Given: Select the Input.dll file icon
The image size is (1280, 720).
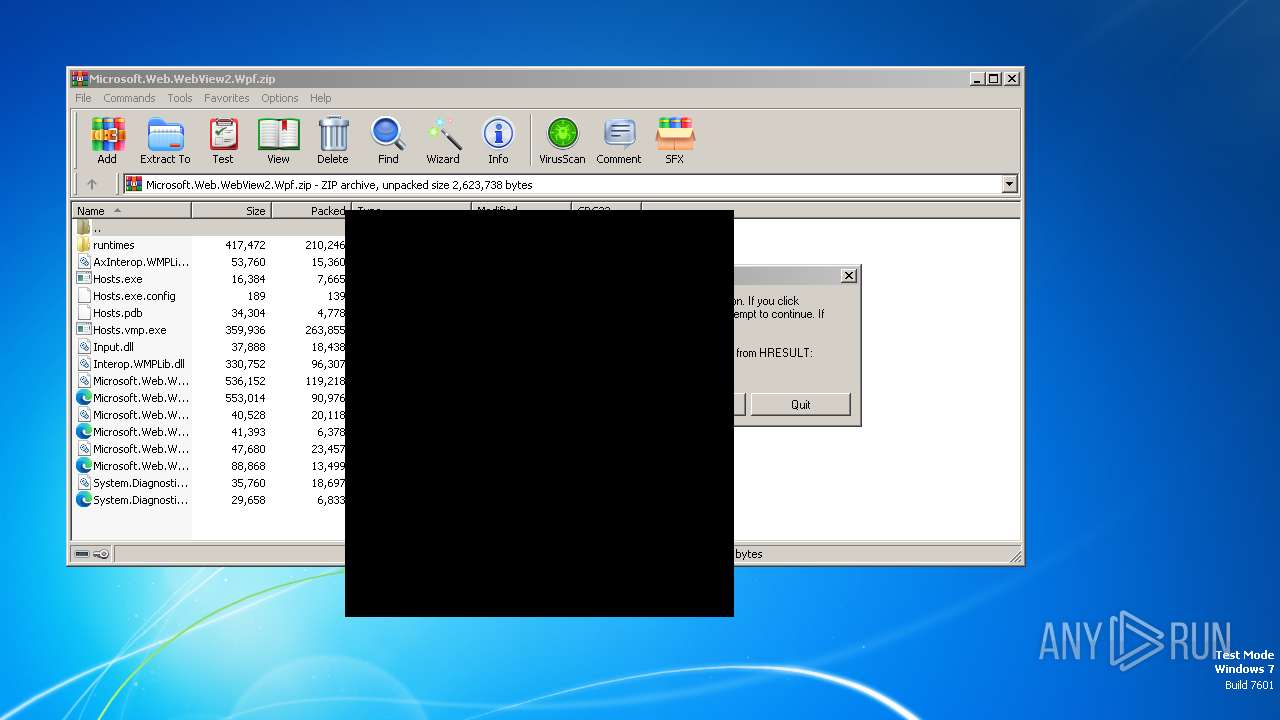Looking at the screenshot, I should [84, 347].
